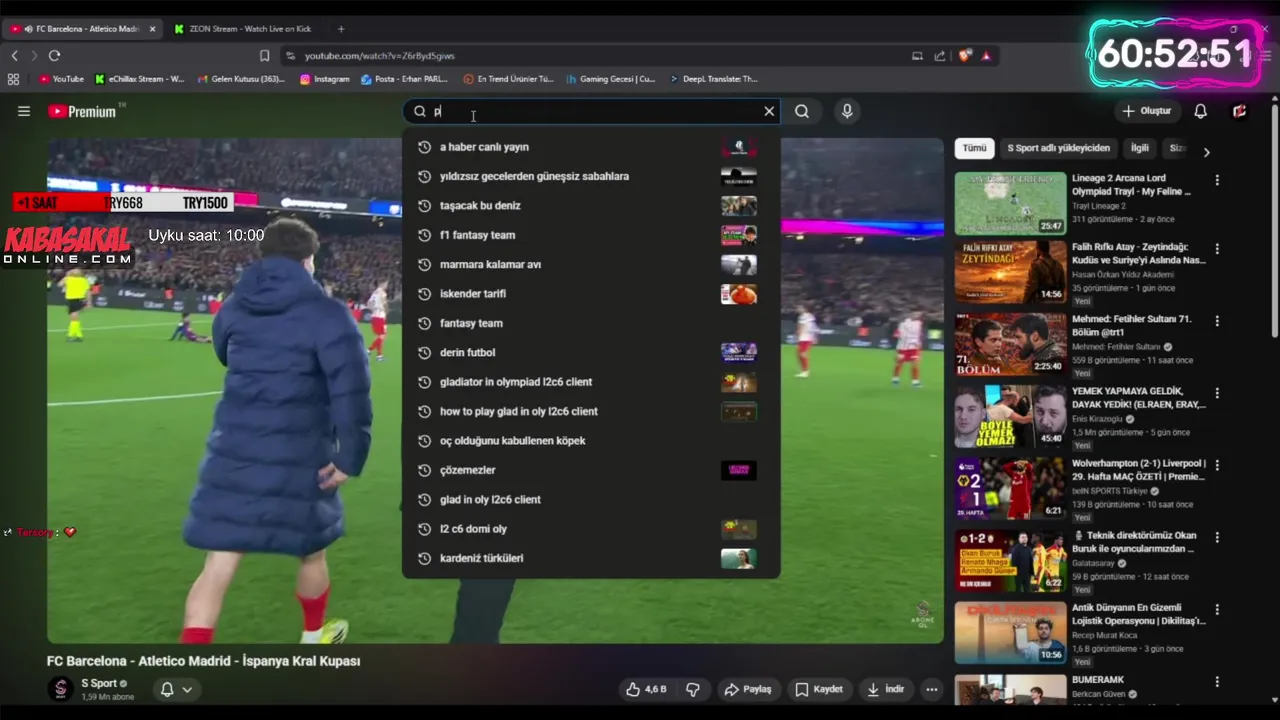Open DeepL Translate bookmark
This screenshot has height=720, width=1280.
click(x=714, y=79)
